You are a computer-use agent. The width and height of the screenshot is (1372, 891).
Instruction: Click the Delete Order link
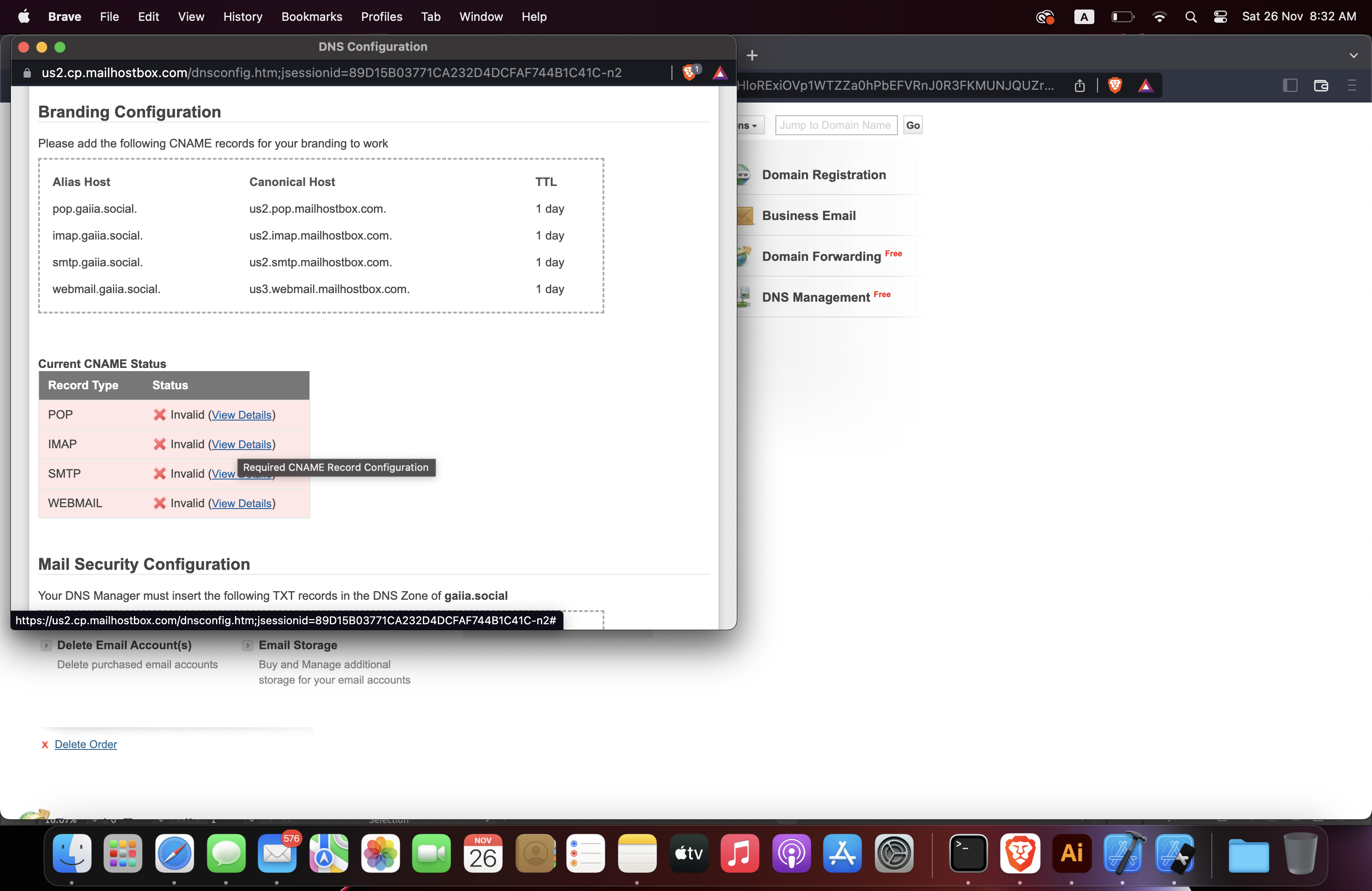click(x=86, y=744)
